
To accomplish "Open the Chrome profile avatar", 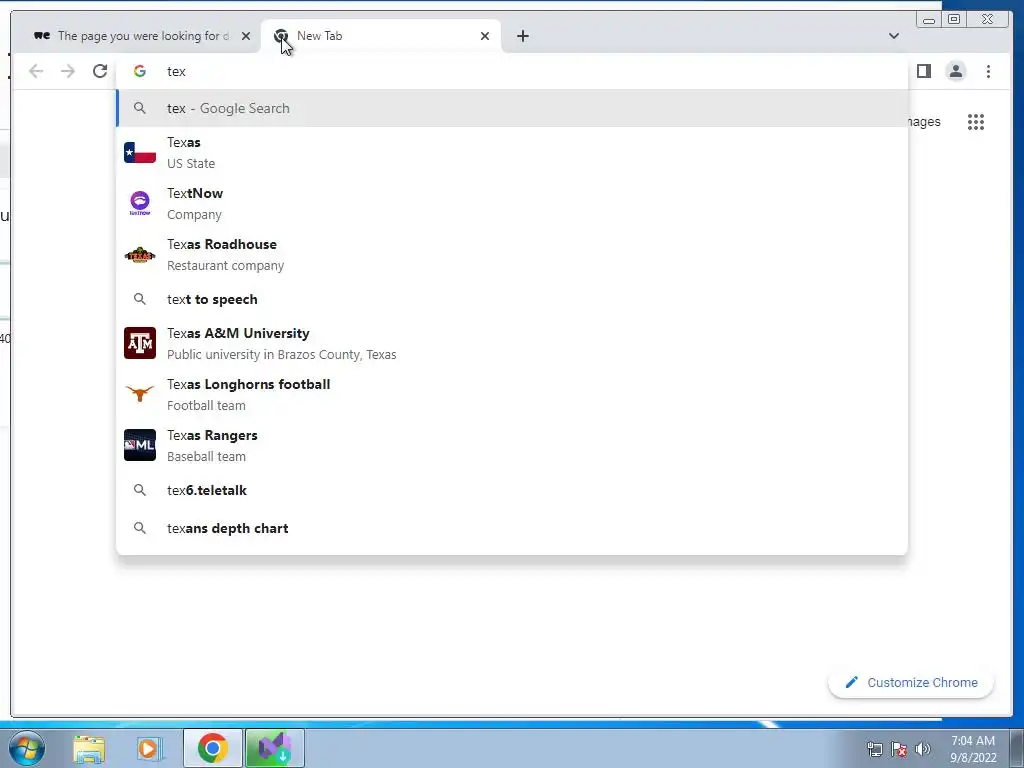I will click(955, 71).
